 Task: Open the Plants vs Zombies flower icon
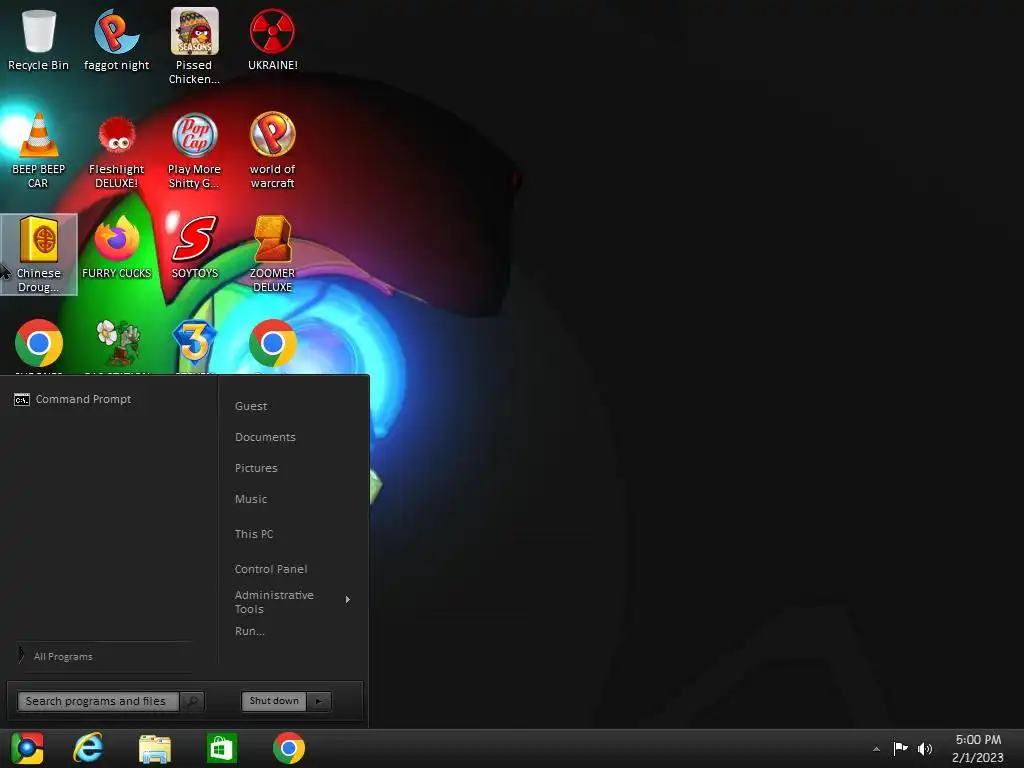118,344
